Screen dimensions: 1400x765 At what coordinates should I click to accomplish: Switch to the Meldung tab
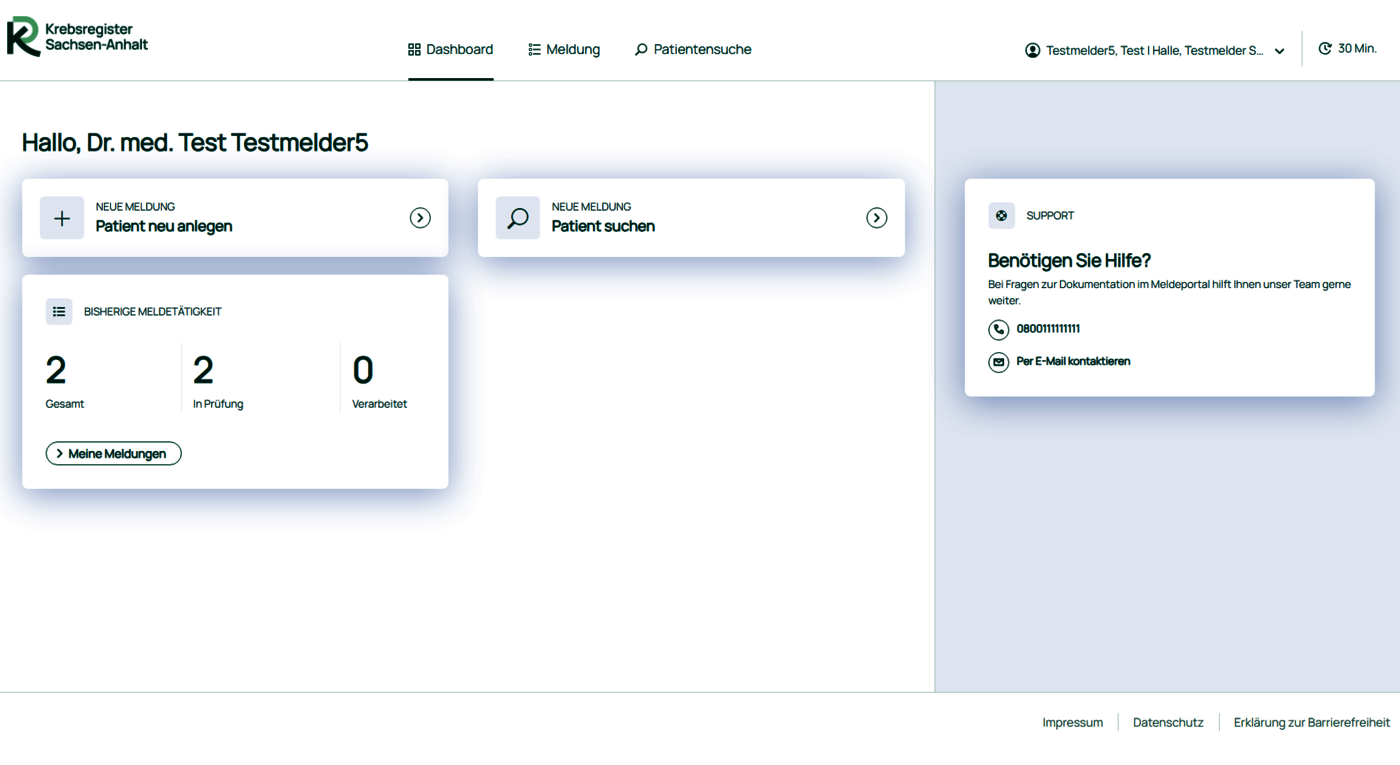(564, 50)
